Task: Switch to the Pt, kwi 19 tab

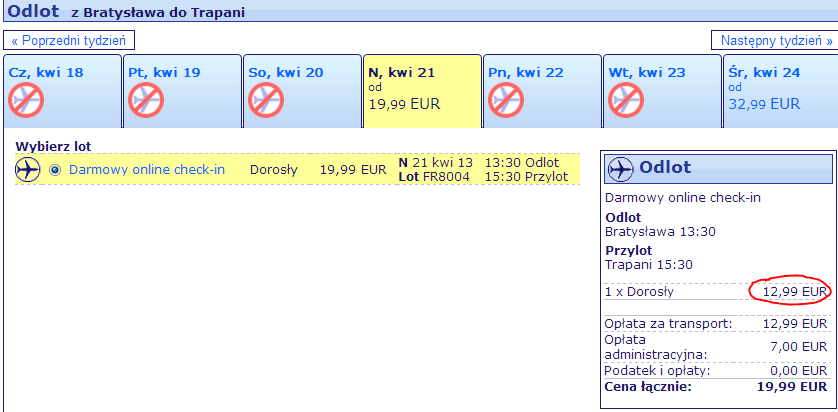Action: point(182,91)
